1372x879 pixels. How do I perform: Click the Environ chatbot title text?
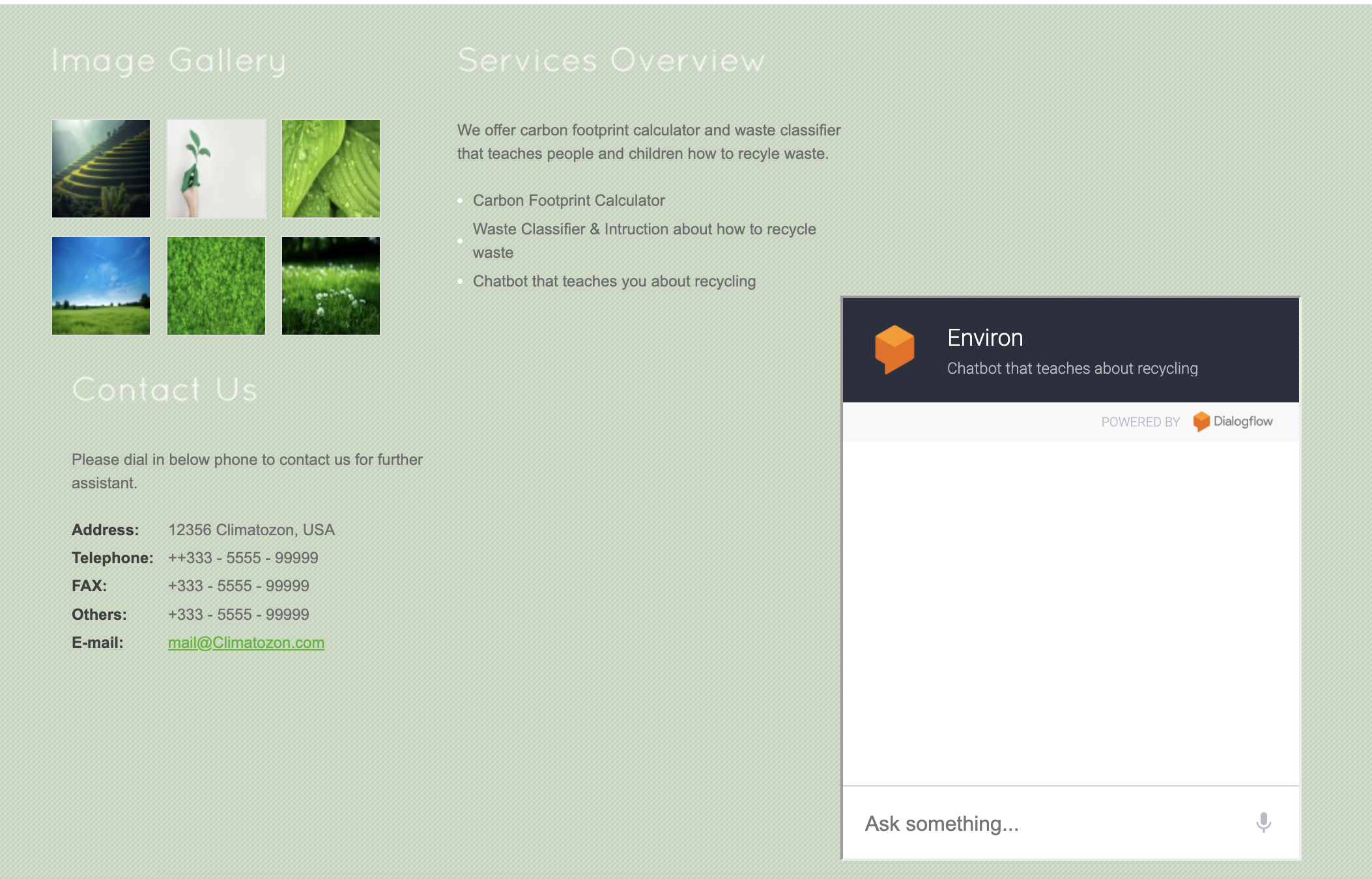tap(984, 338)
